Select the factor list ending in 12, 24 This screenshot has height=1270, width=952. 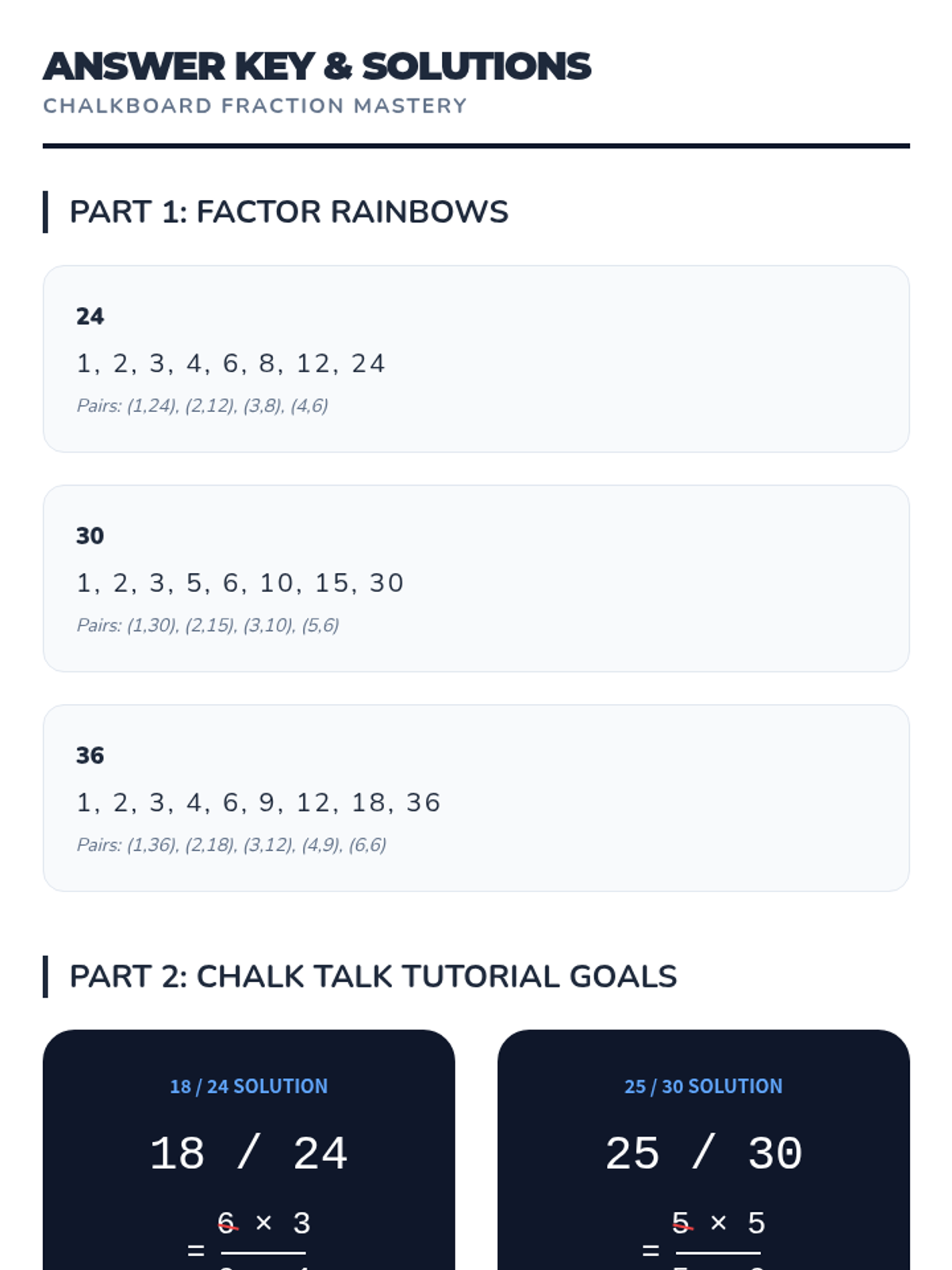[x=230, y=364]
